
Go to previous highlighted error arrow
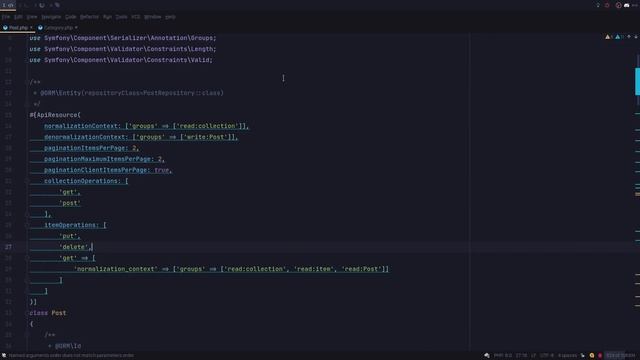pyautogui.click(x=629, y=37)
